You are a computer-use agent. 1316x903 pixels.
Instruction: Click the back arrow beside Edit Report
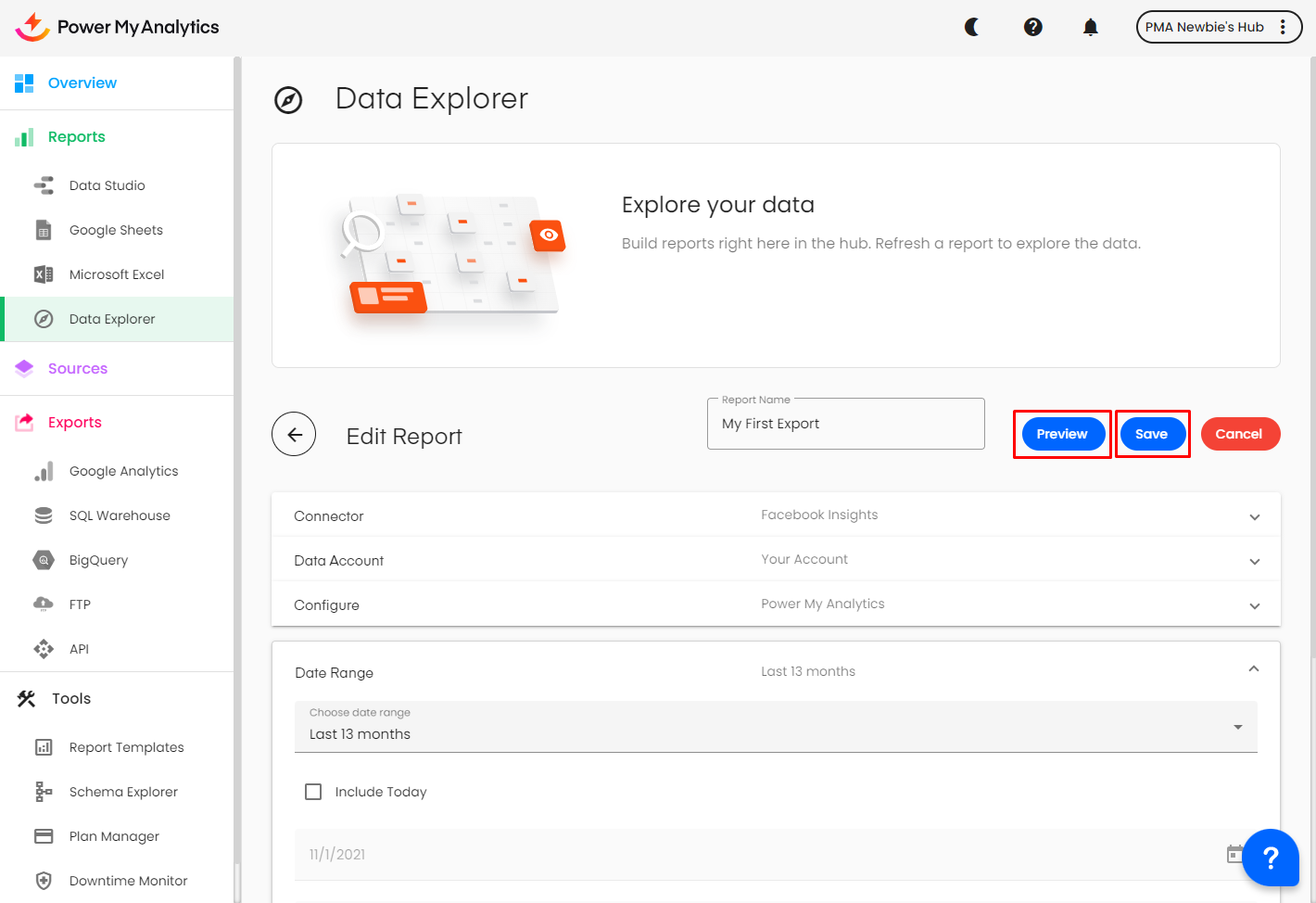(x=294, y=434)
